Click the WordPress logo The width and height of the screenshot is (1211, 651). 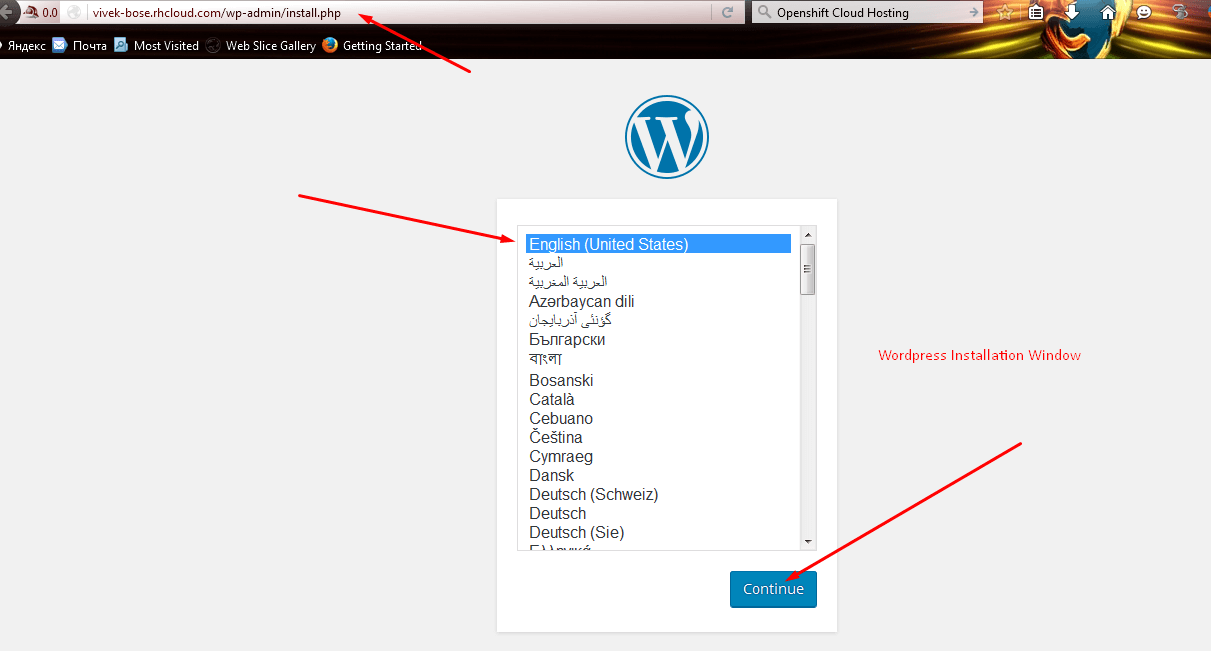(x=667, y=138)
